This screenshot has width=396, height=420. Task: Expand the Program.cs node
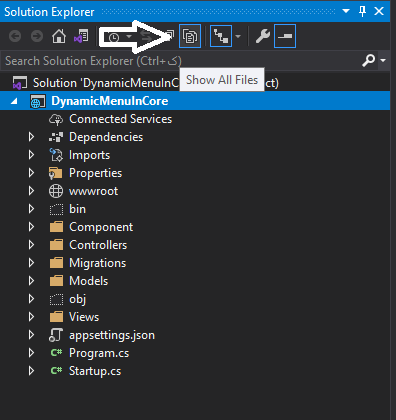(31, 353)
